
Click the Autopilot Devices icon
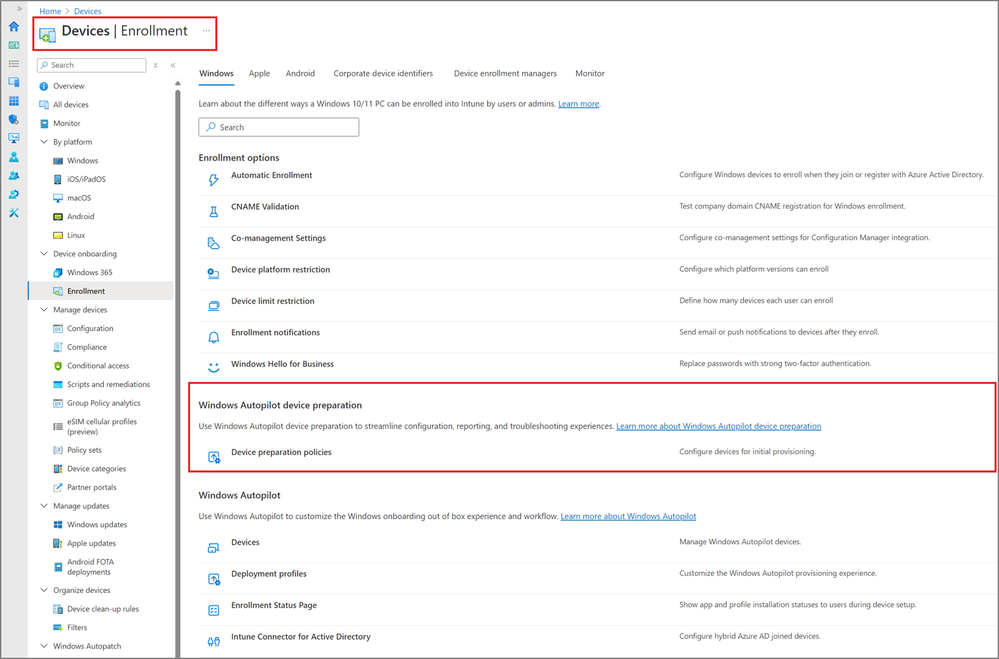[x=213, y=547]
